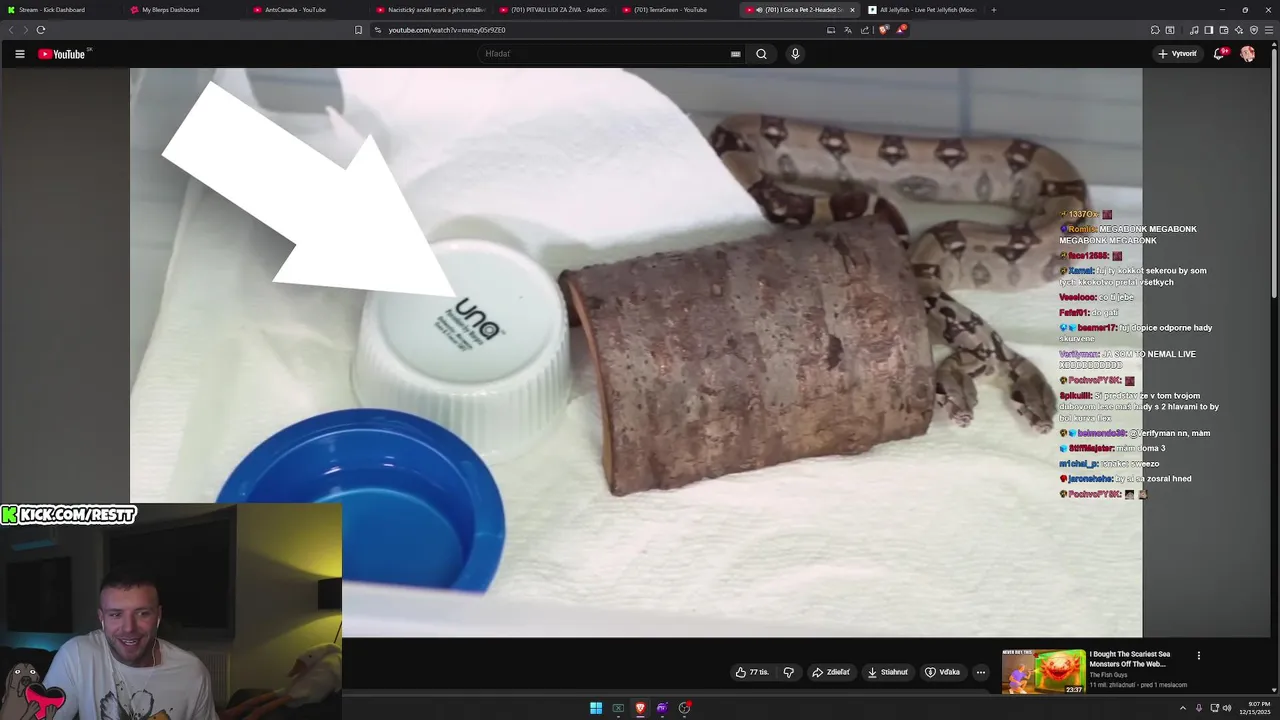Screen dimensions: 1280x720
Task: Open options menu for Sea Monsters suggestion
Action: [x=1198, y=656]
